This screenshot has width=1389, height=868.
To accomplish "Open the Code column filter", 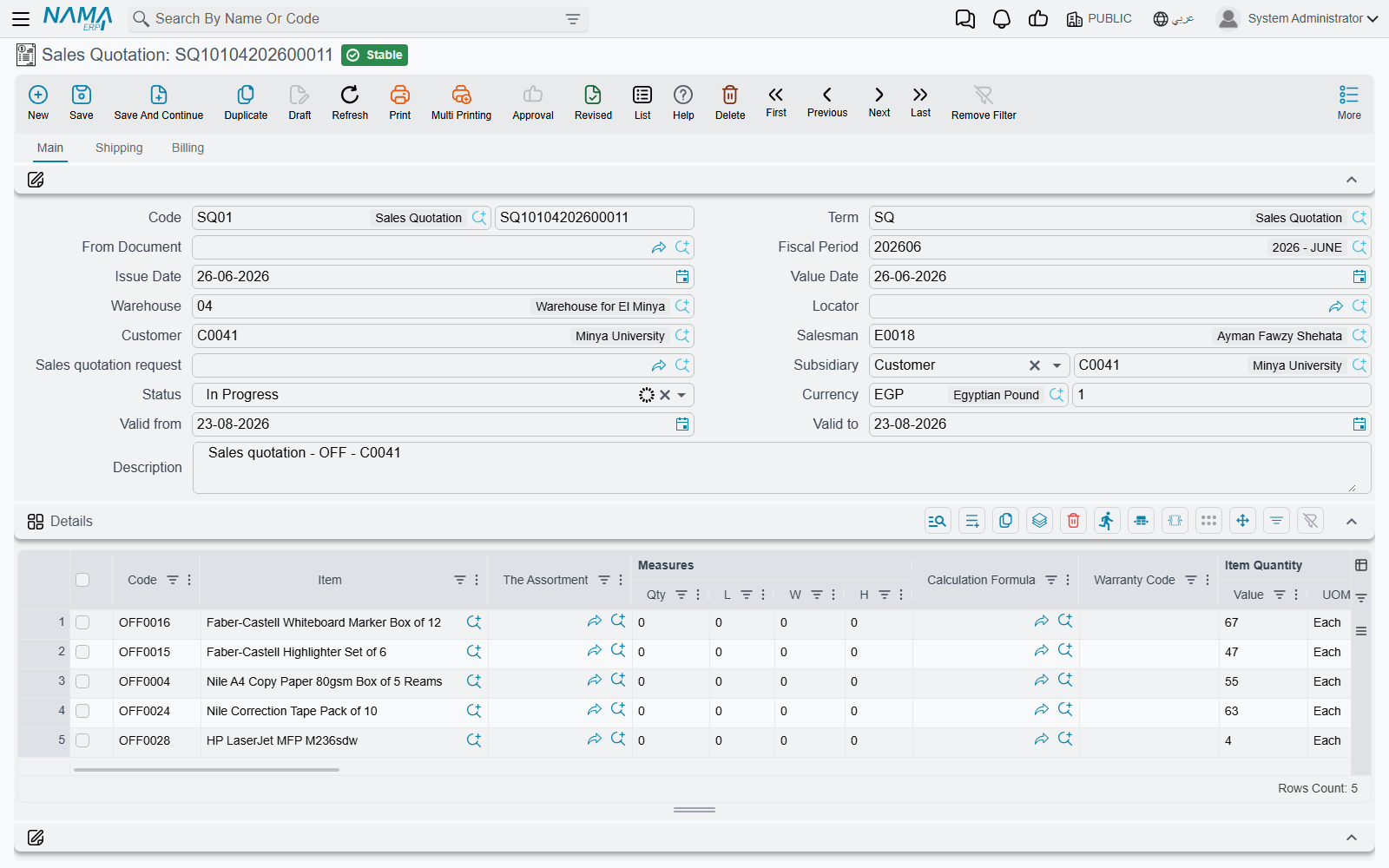I will click(173, 580).
